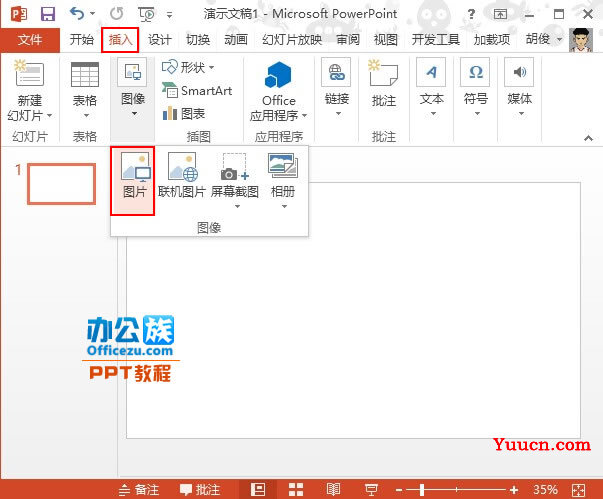Open zoom dialog via 35% level
603x499 pixels.
coord(545,490)
